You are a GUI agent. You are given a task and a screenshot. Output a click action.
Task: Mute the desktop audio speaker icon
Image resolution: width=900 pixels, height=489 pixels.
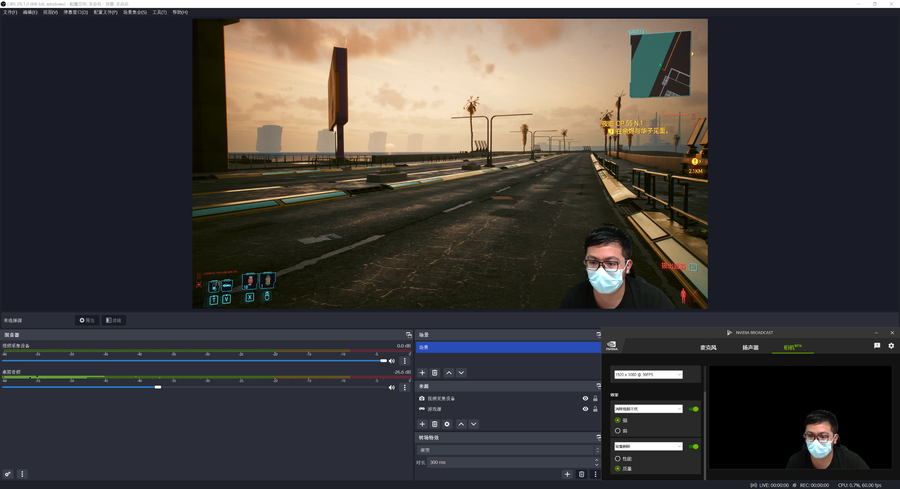click(x=392, y=387)
